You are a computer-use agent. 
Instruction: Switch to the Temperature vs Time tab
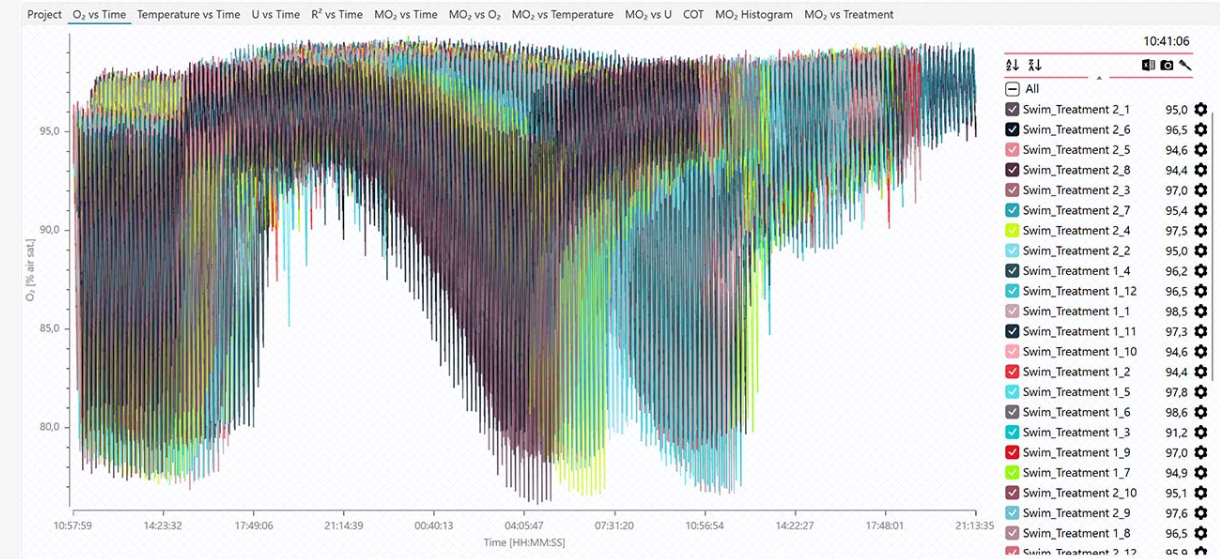[188, 15]
